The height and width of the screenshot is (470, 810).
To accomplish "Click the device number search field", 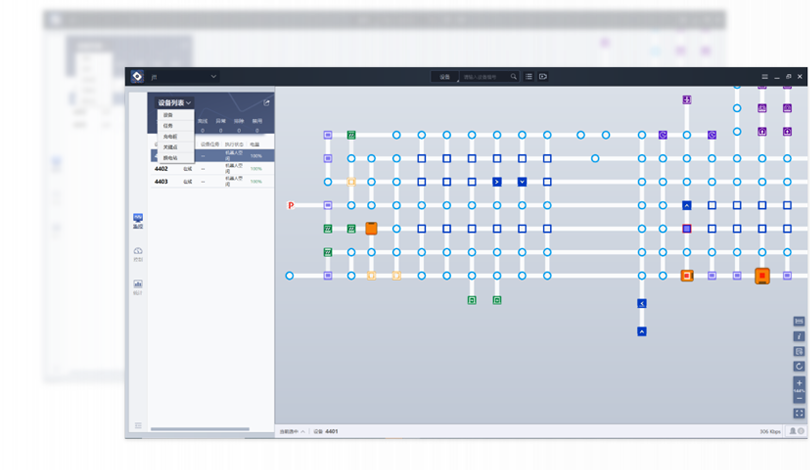I will point(485,76).
